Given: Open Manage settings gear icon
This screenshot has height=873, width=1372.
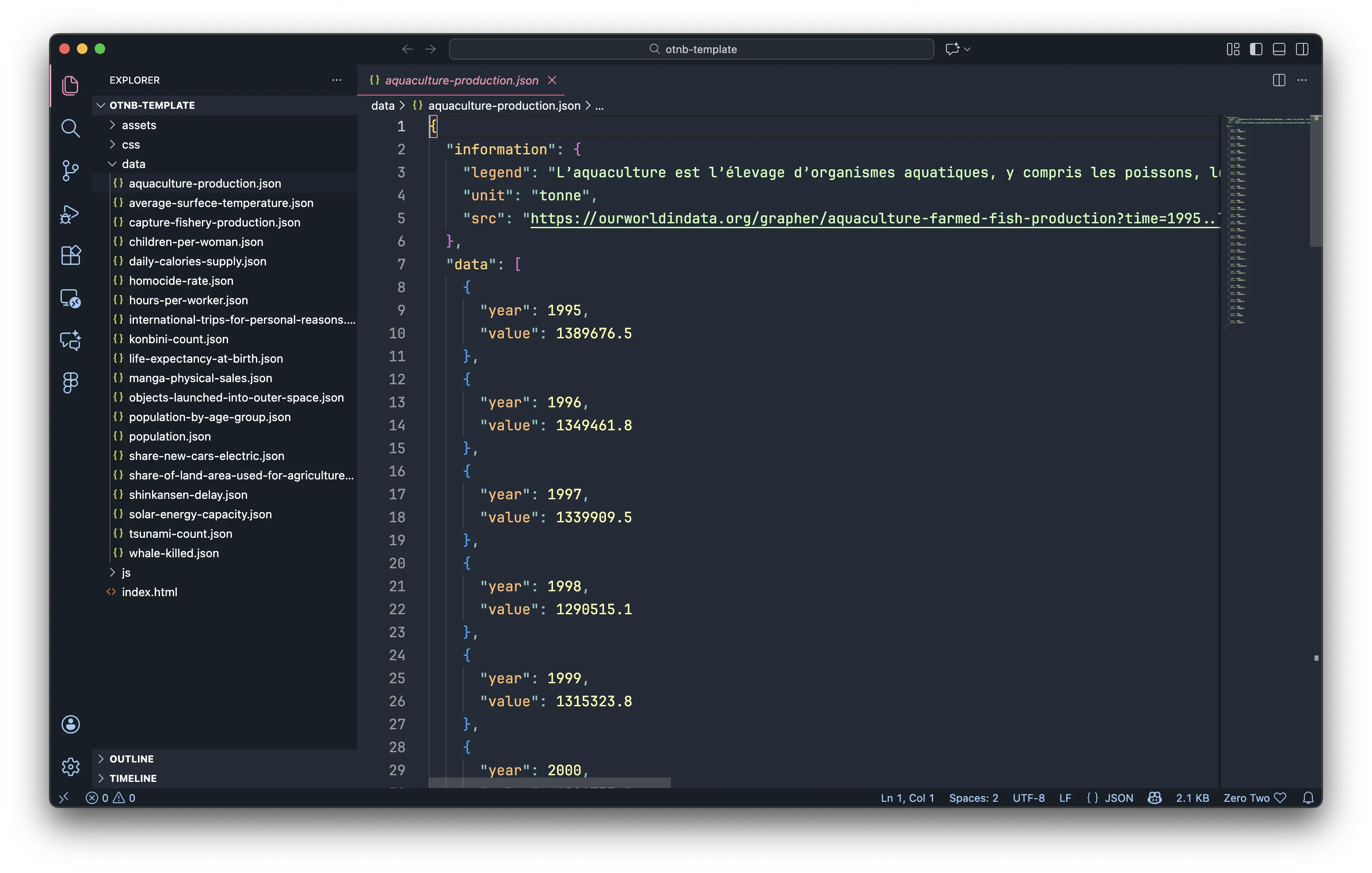Looking at the screenshot, I should pos(70,767).
